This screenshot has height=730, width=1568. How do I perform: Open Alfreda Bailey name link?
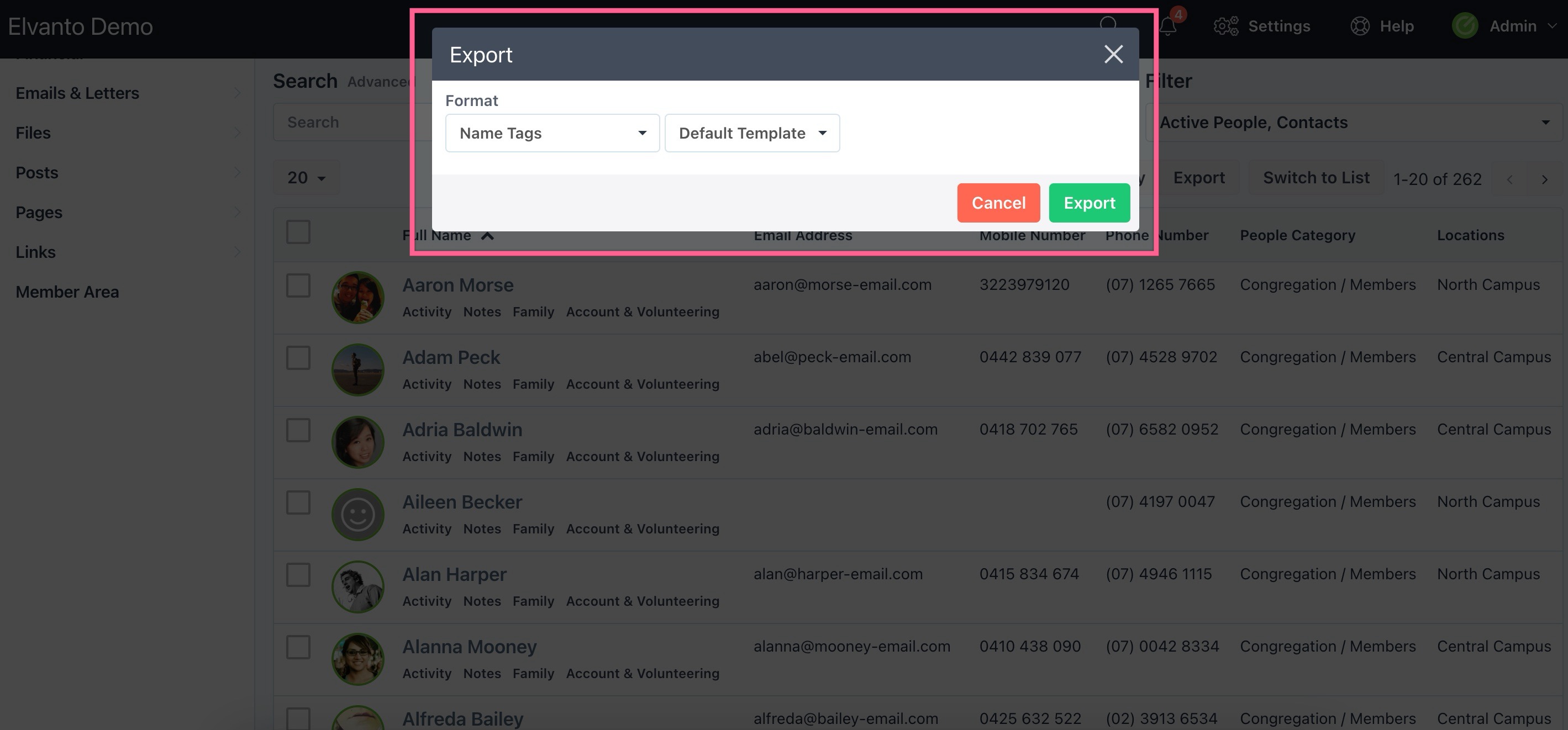(x=462, y=719)
